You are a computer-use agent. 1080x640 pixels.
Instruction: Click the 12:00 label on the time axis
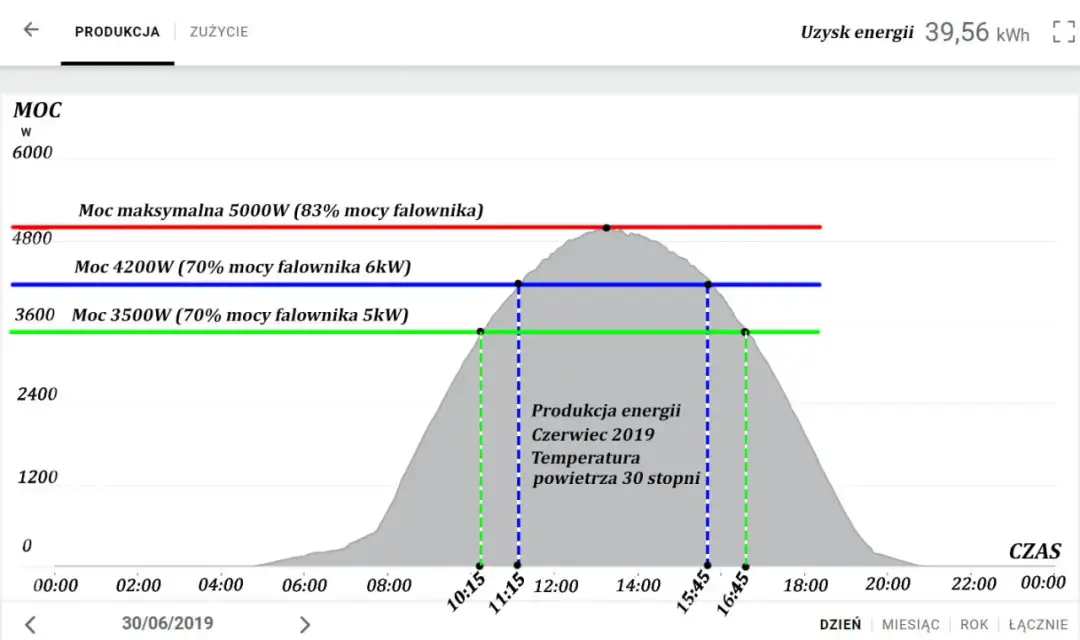554,585
